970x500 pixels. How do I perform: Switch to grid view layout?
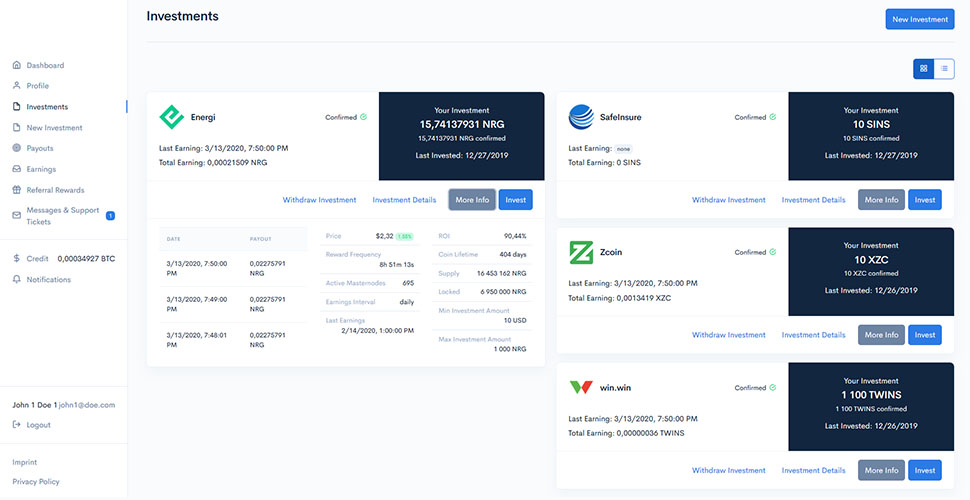pyautogui.click(x=924, y=69)
